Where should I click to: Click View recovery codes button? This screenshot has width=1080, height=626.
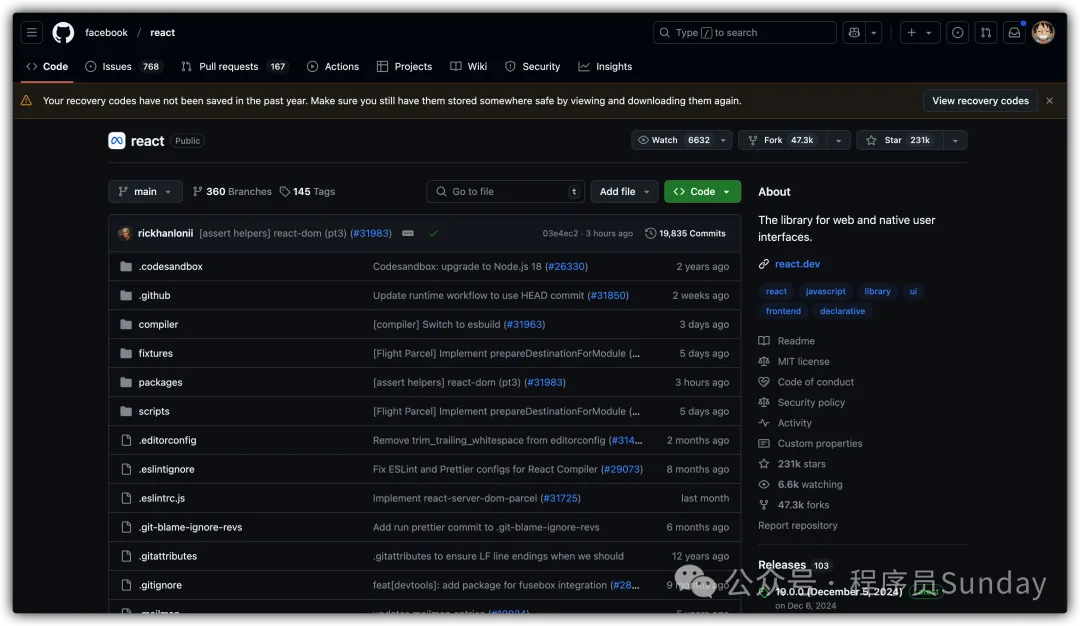tap(980, 101)
